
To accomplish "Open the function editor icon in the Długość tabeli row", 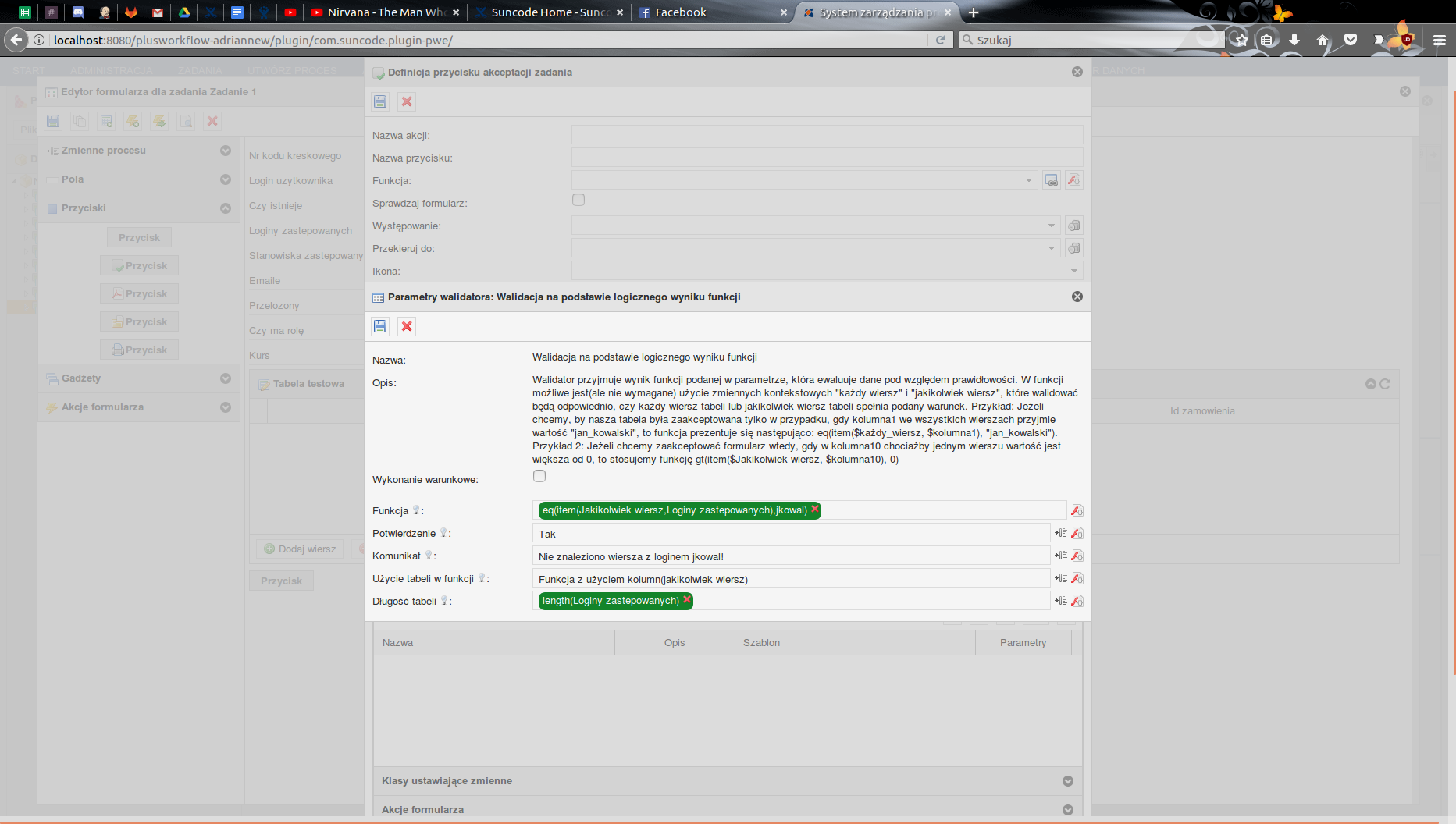I will tap(1077, 601).
